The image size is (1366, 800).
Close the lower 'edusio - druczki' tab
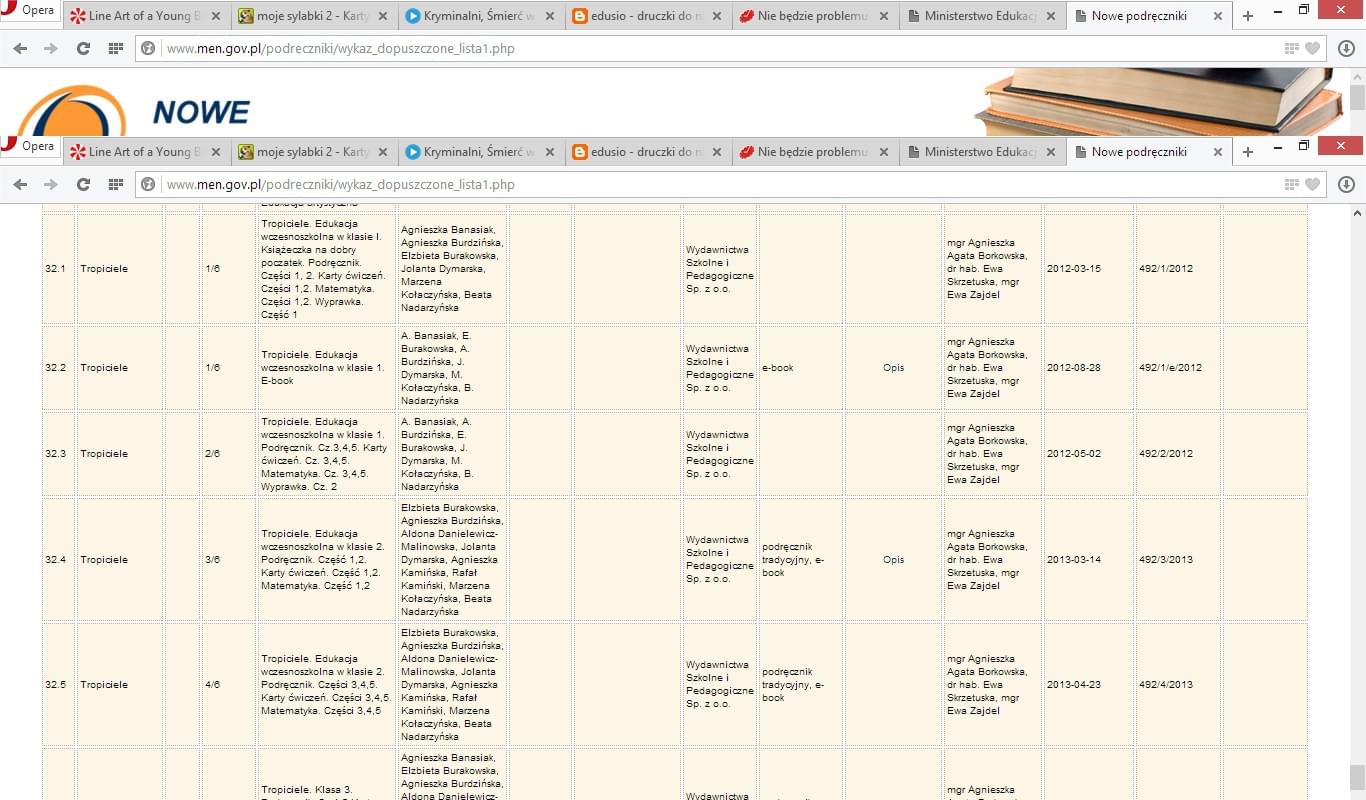point(716,152)
